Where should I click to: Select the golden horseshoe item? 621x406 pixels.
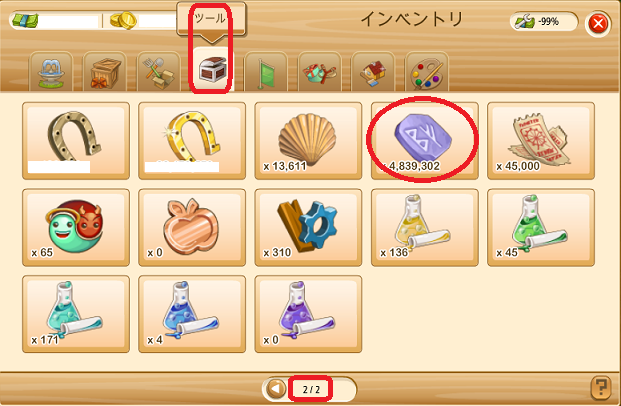point(192,141)
